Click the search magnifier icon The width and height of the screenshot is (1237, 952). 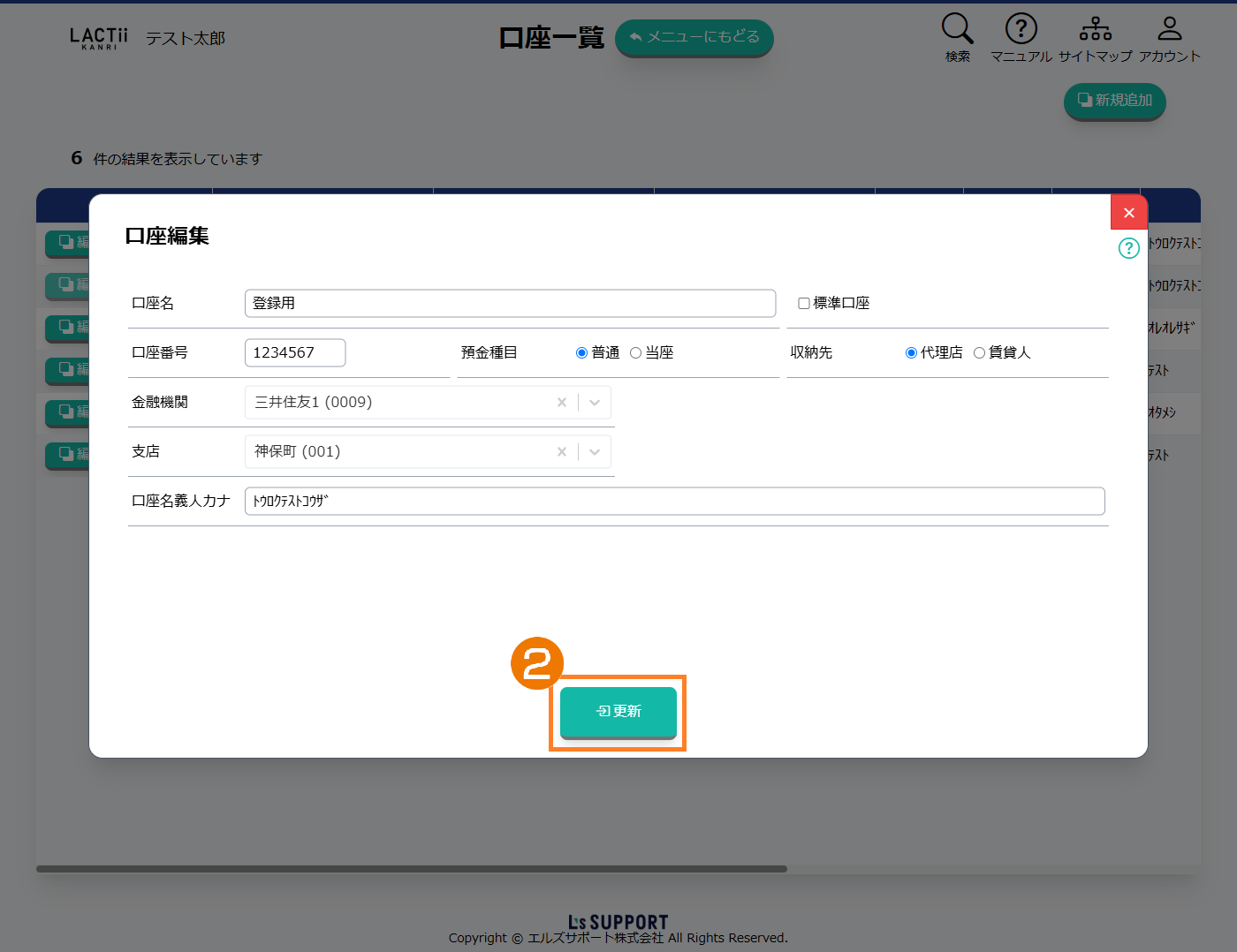[957, 29]
